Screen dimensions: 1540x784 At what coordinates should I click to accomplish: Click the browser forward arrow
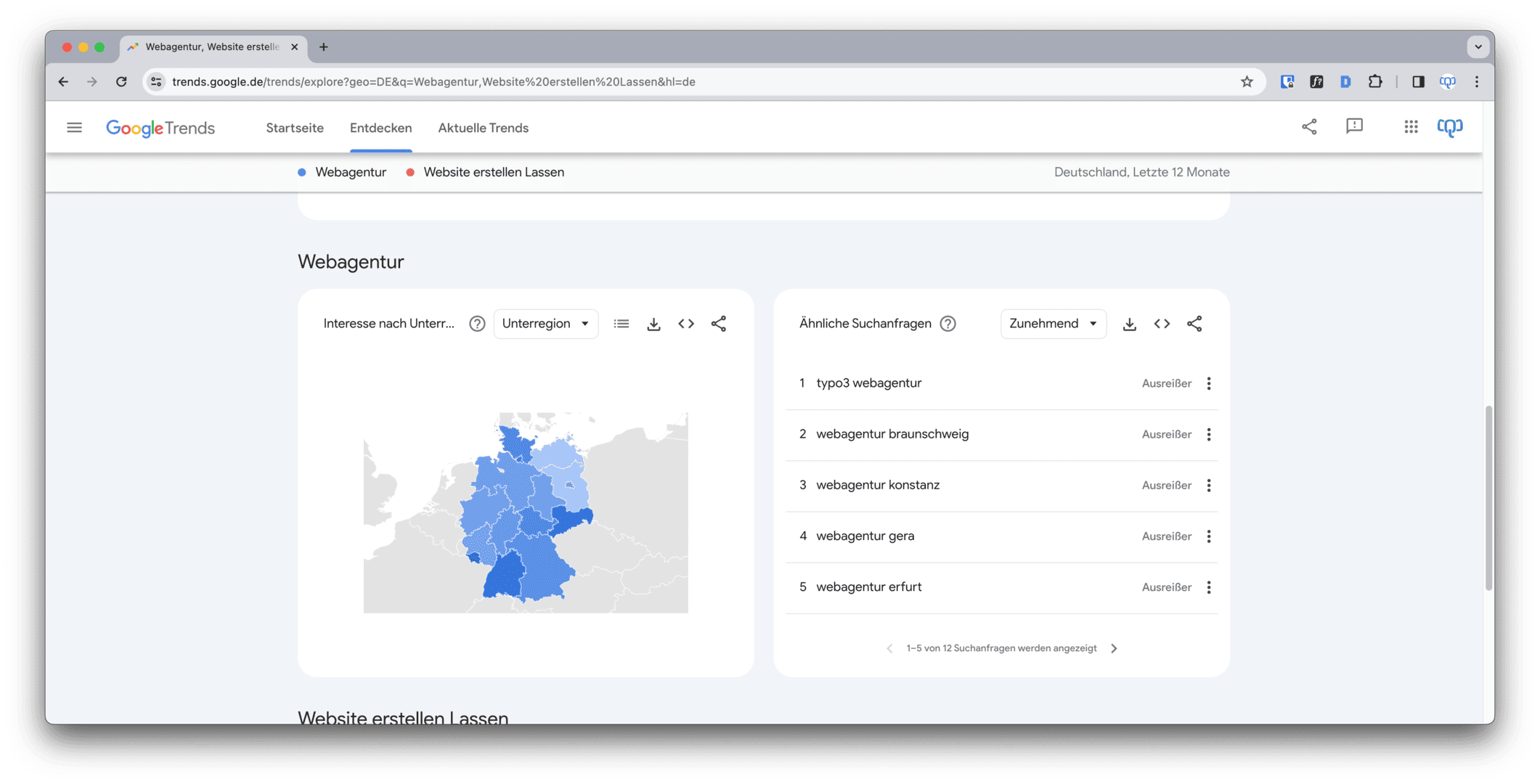[91, 81]
